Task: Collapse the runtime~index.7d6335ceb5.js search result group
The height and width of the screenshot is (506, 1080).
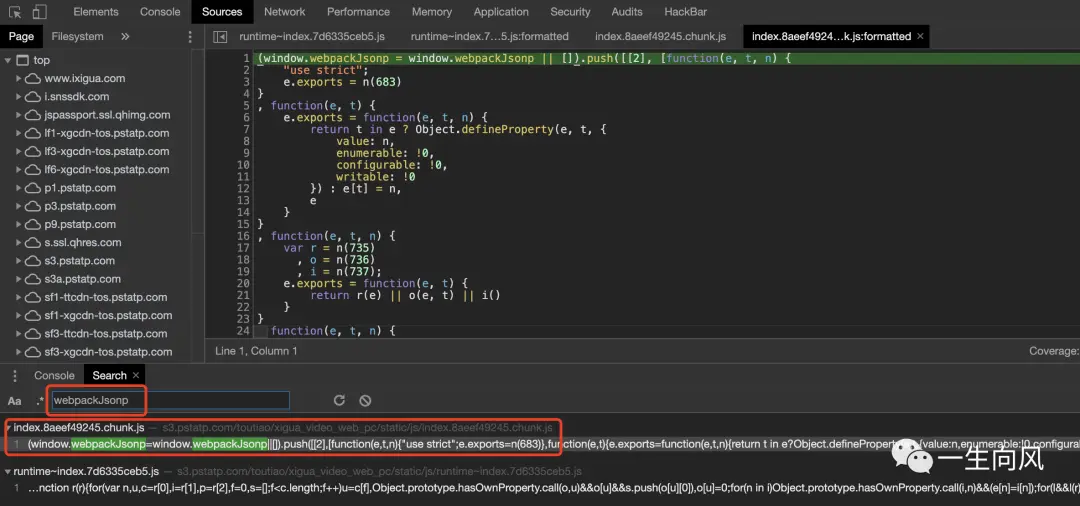Action: [8, 472]
